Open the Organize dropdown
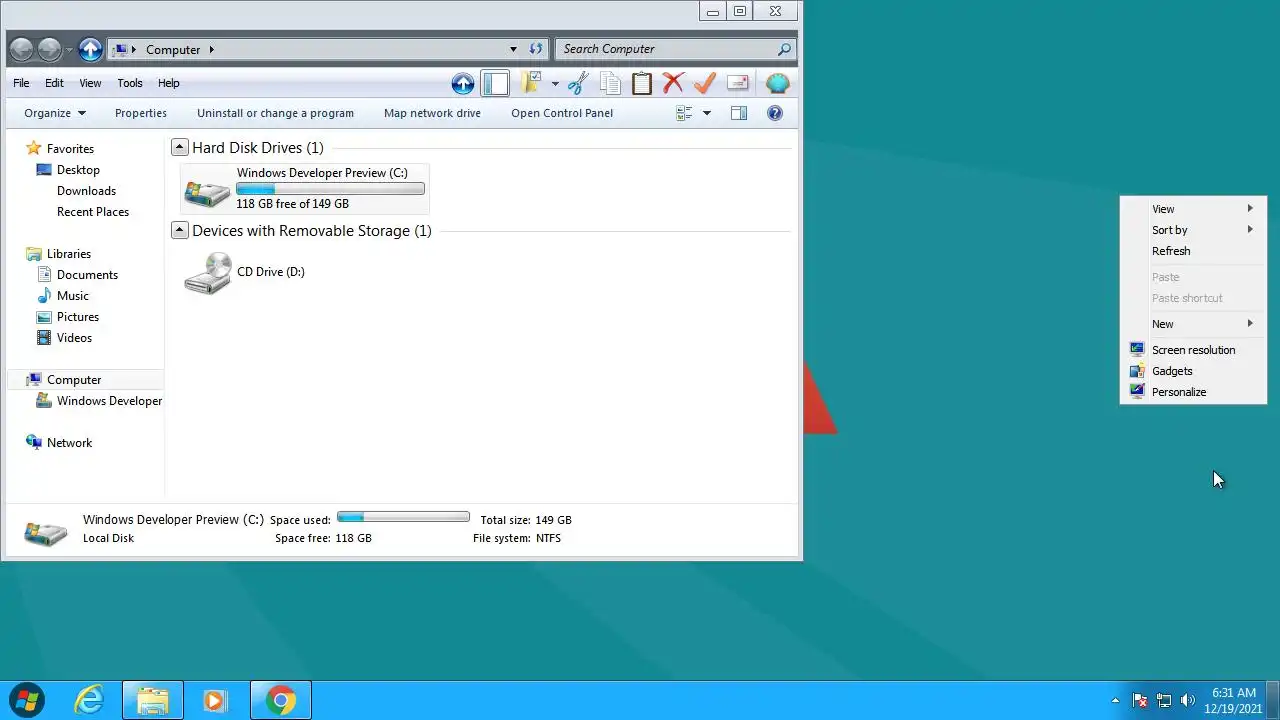Screen dimensions: 1280x720 (x=55, y=113)
